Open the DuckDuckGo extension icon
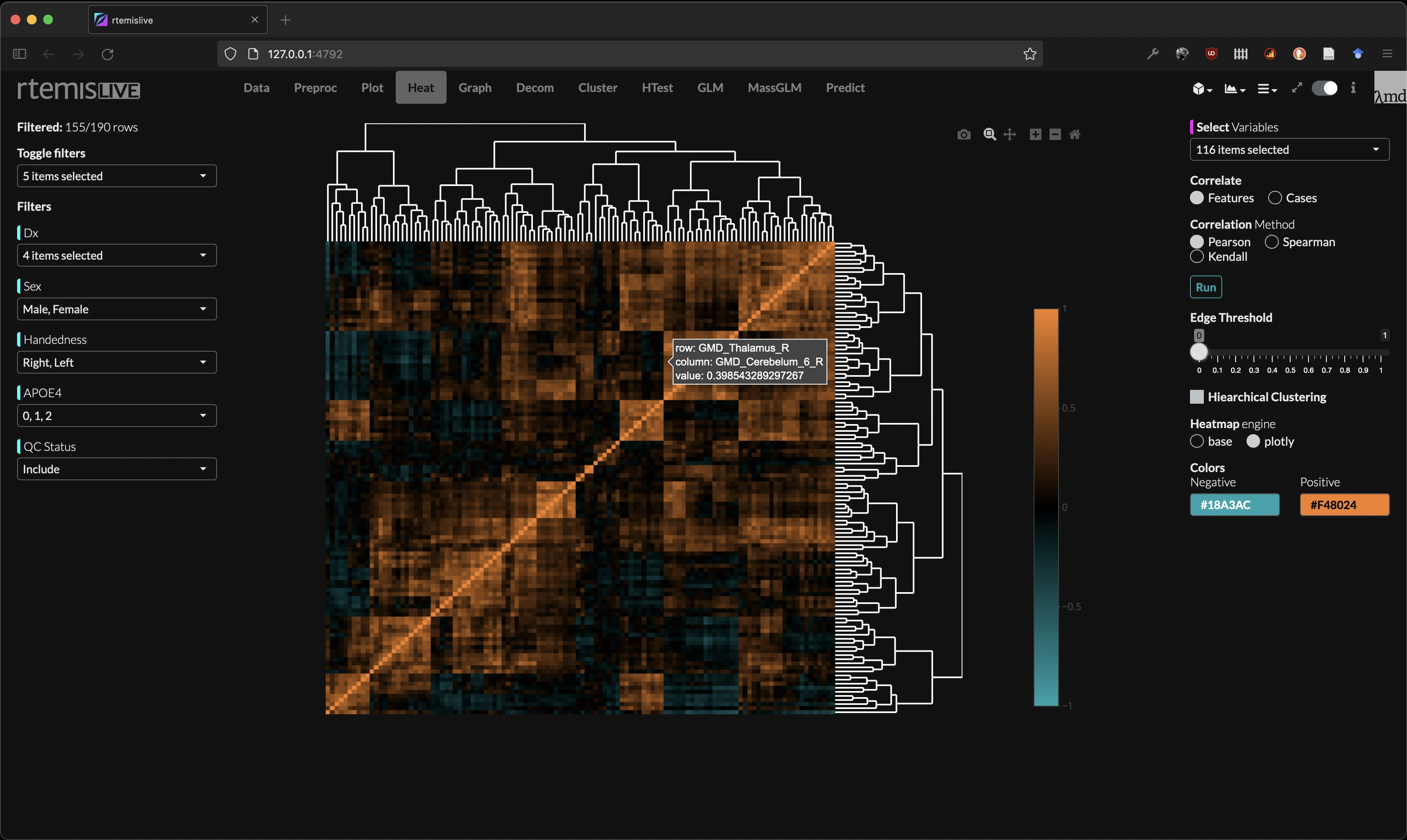 1300,54
